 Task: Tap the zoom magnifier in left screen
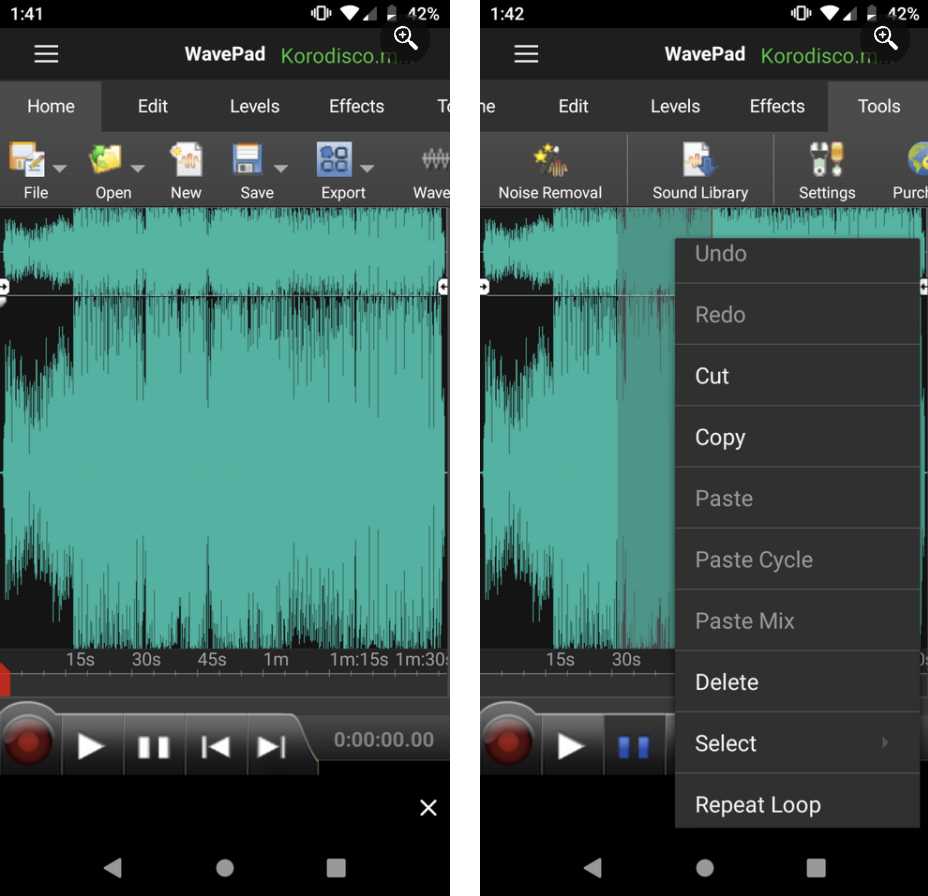(406, 38)
